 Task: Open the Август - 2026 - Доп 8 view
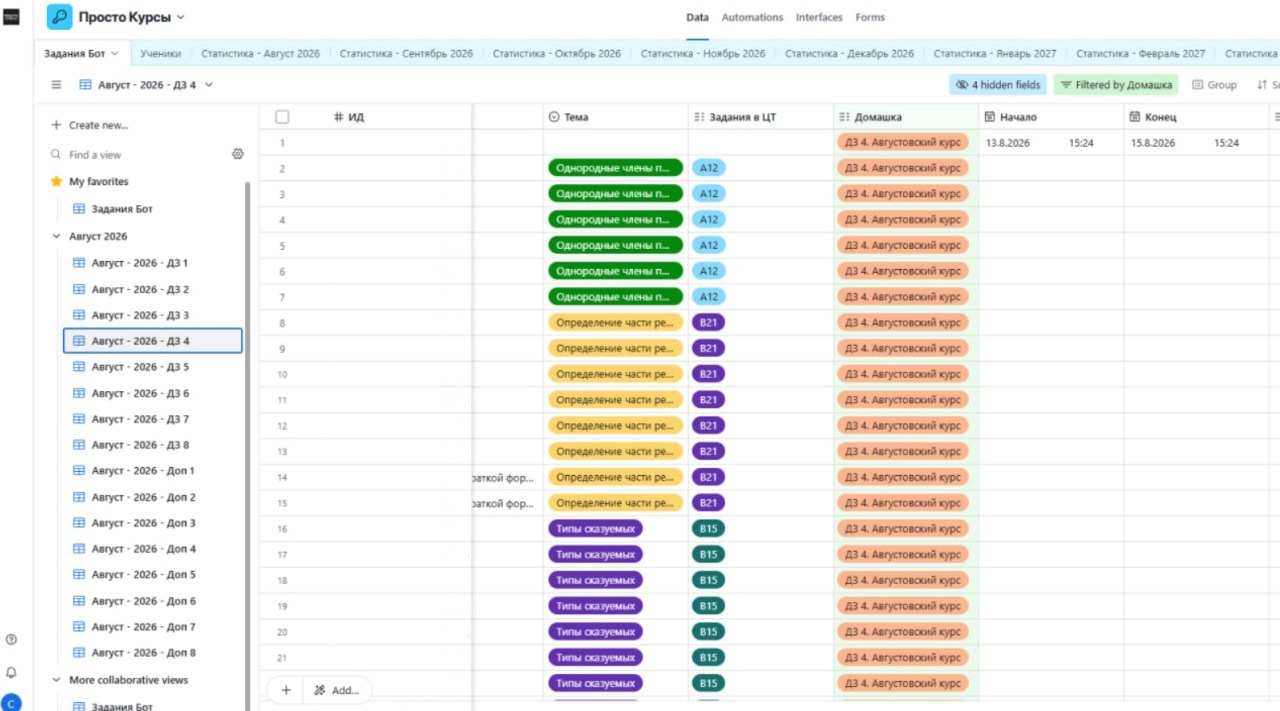(x=152, y=653)
